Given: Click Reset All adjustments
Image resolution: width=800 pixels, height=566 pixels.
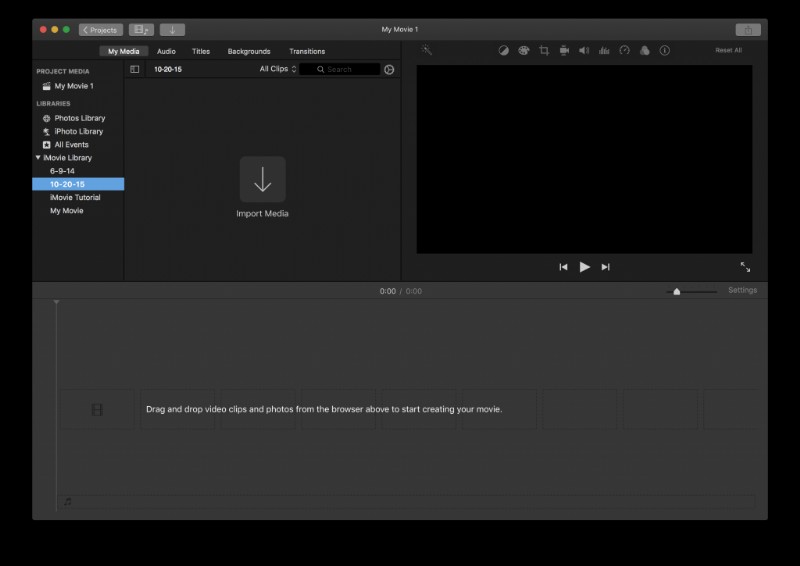Looking at the screenshot, I should click(729, 50).
